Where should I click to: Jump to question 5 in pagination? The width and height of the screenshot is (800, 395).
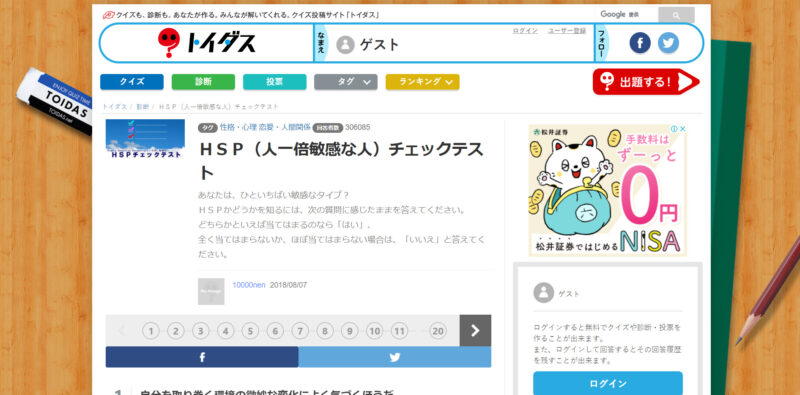(x=250, y=331)
